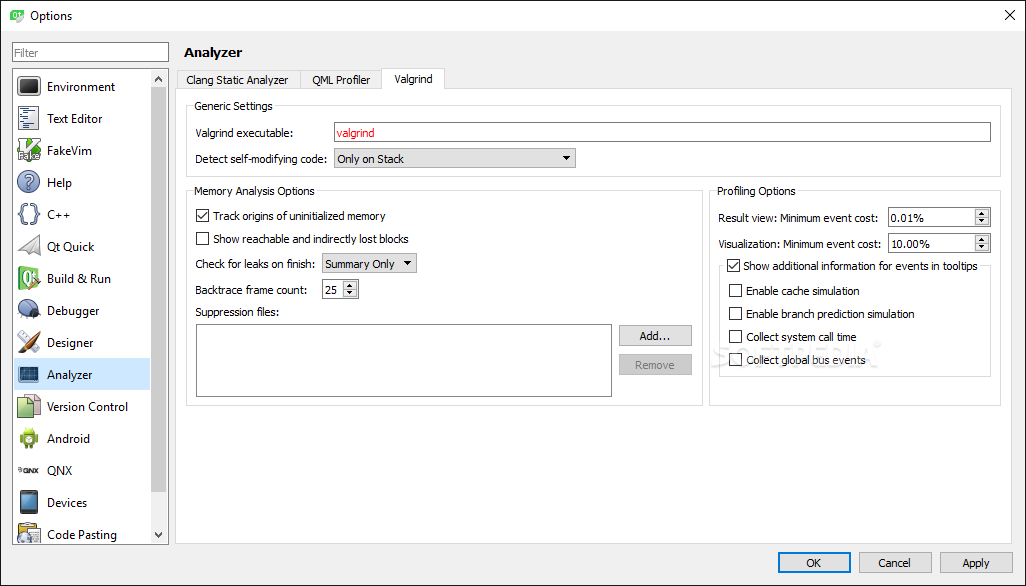Select the Debugger bug icon

[29, 311]
